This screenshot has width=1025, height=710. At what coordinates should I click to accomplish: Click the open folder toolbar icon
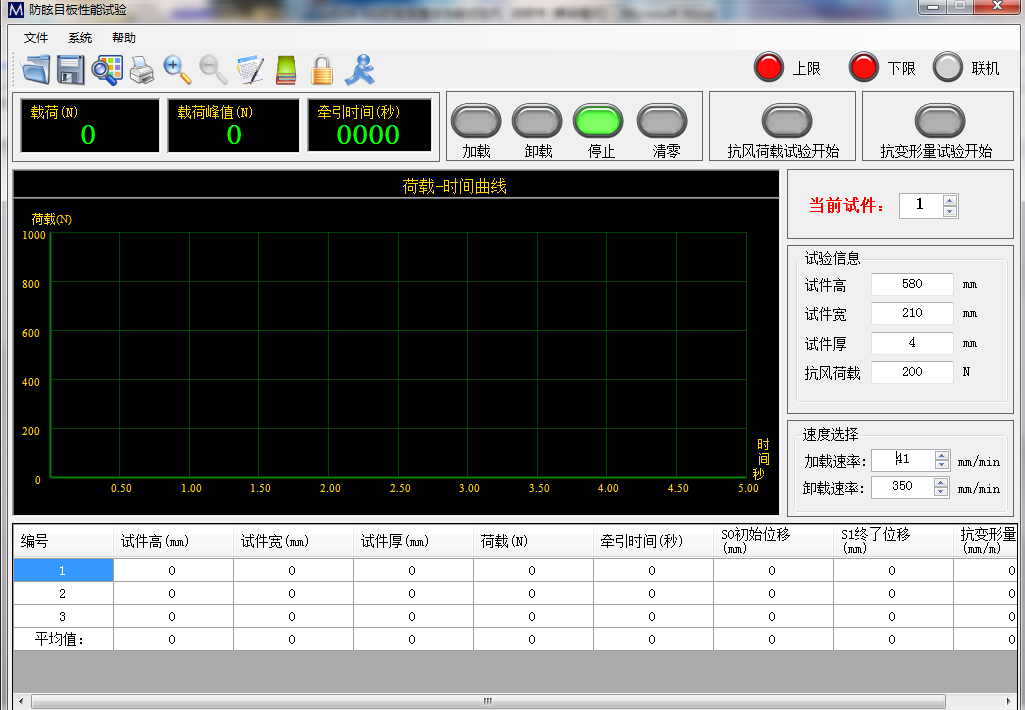pyautogui.click(x=37, y=70)
